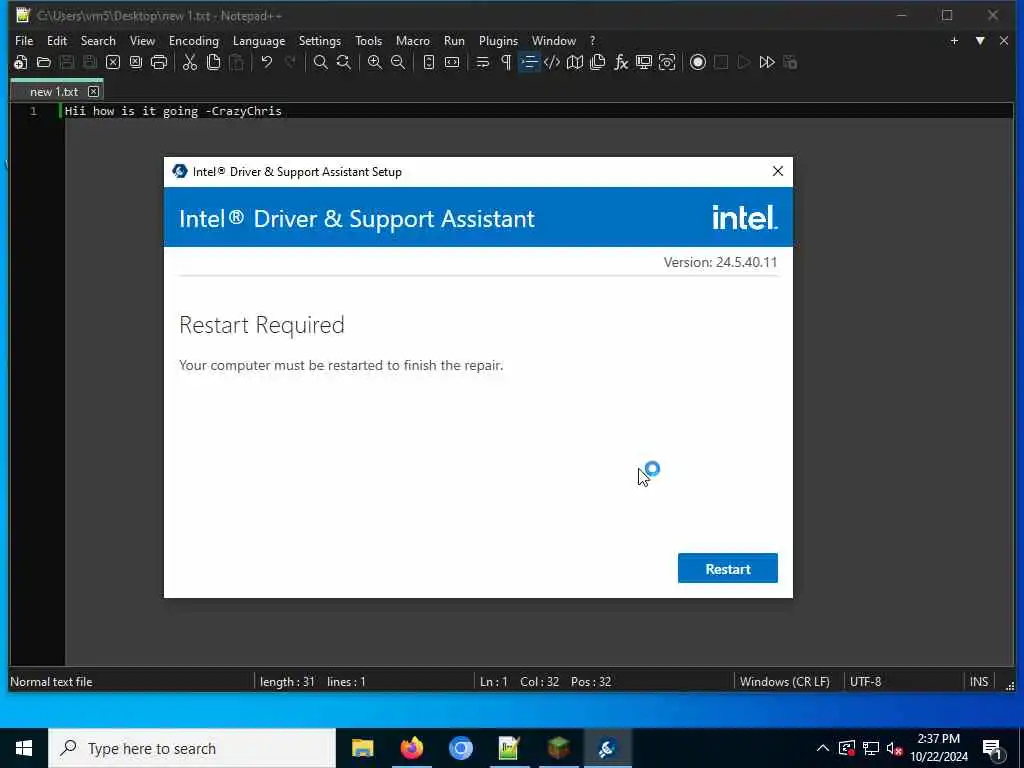The image size is (1024, 768).
Task: Open the User Defined Language icon
Action: pyautogui.click(x=552, y=63)
